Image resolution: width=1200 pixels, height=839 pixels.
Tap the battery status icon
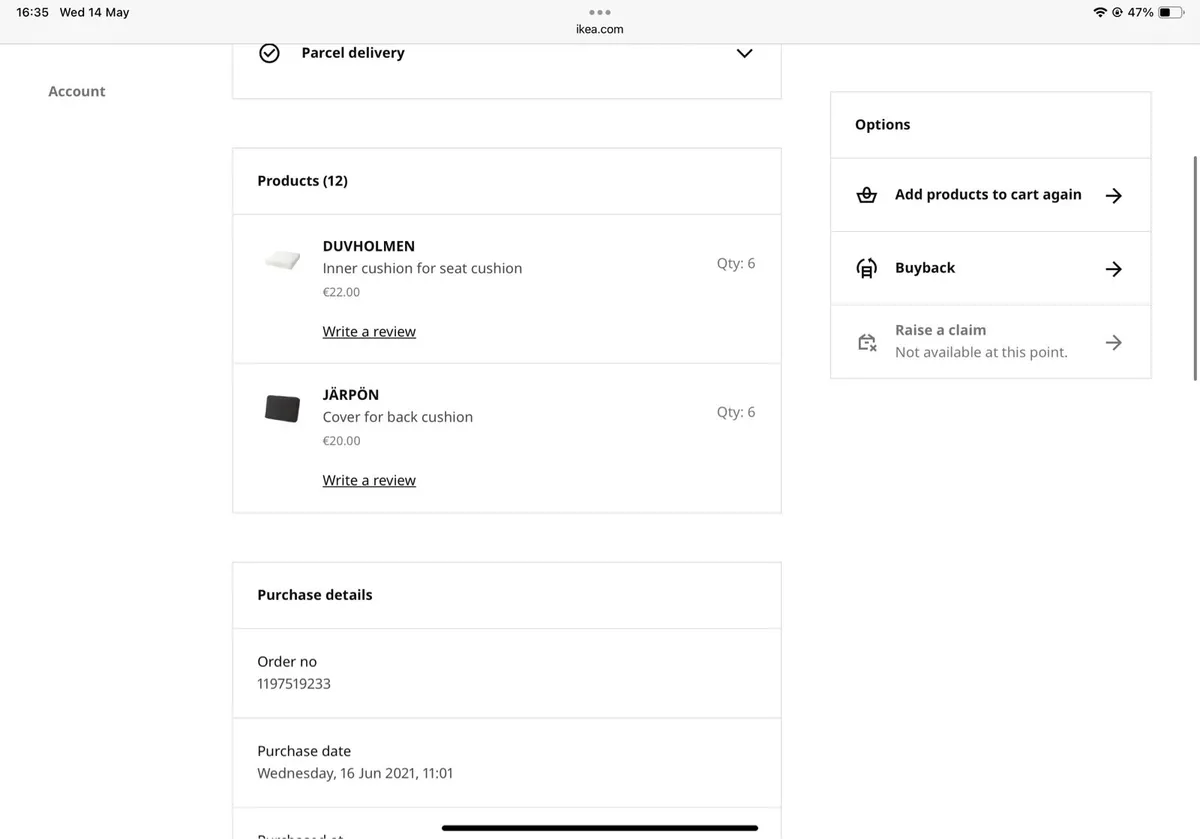pos(1171,12)
